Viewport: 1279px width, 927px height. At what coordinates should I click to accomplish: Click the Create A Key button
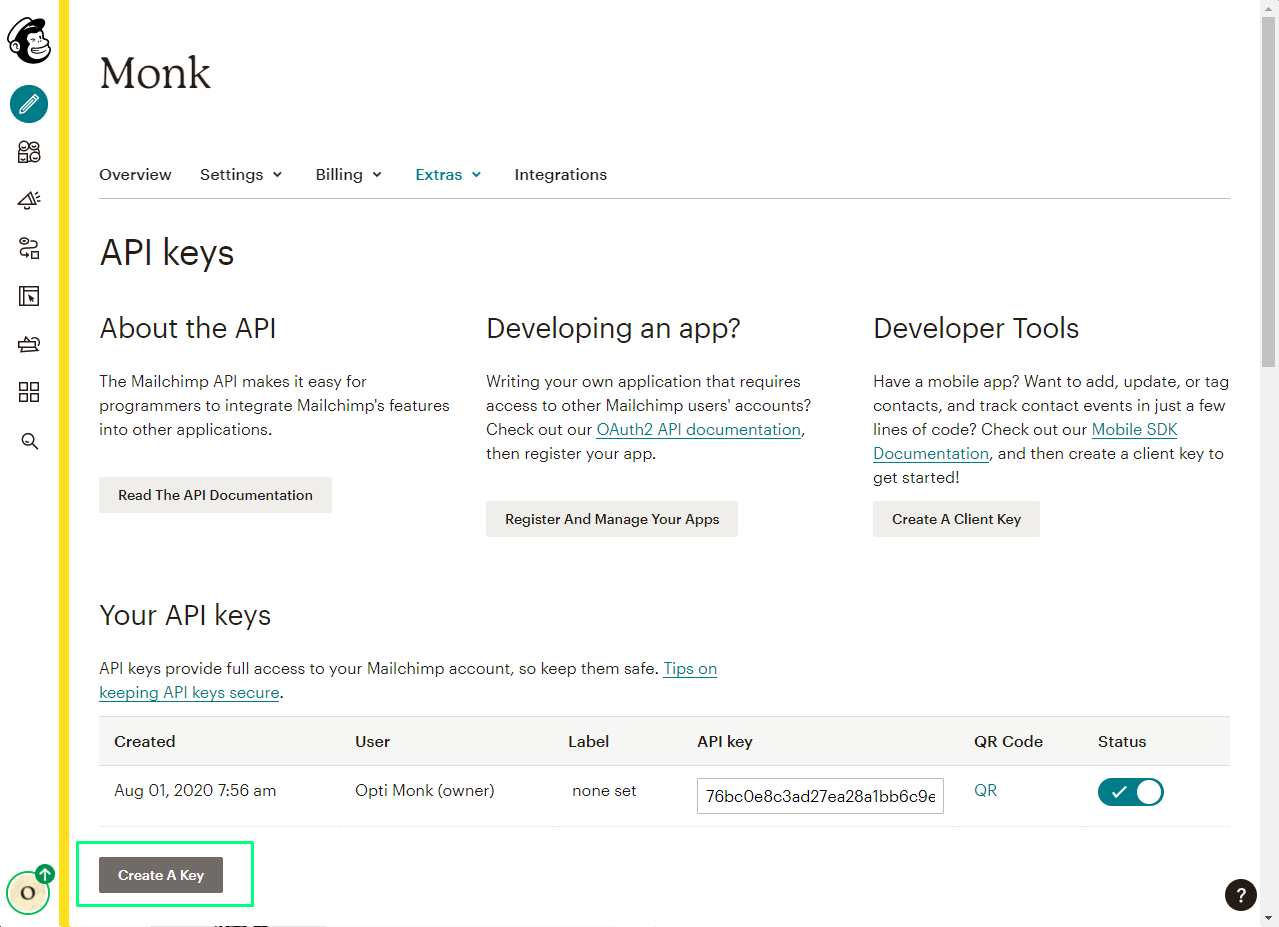(161, 875)
